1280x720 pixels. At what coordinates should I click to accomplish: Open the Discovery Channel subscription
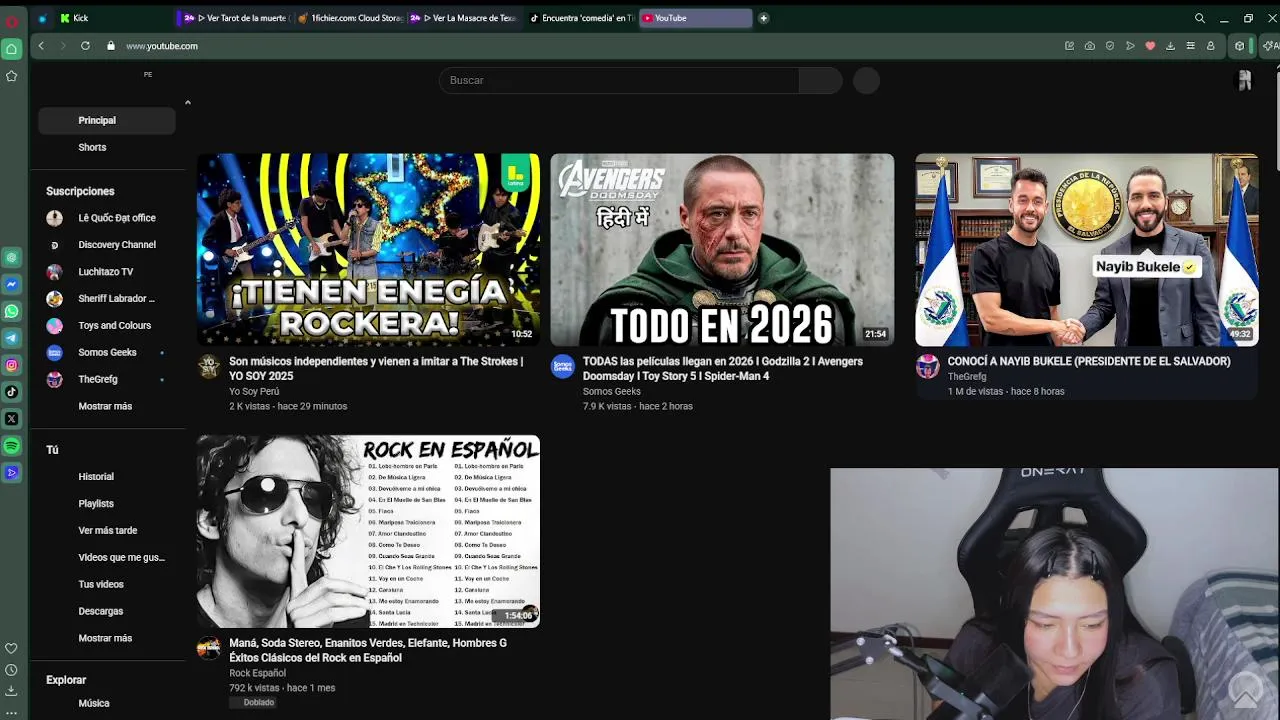[107, 245]
